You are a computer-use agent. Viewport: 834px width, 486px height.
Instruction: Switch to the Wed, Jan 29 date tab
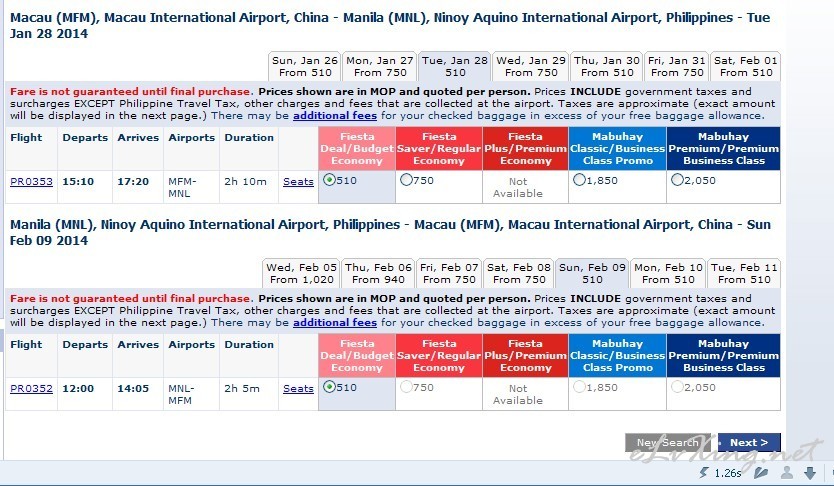[x=531, y=66]
